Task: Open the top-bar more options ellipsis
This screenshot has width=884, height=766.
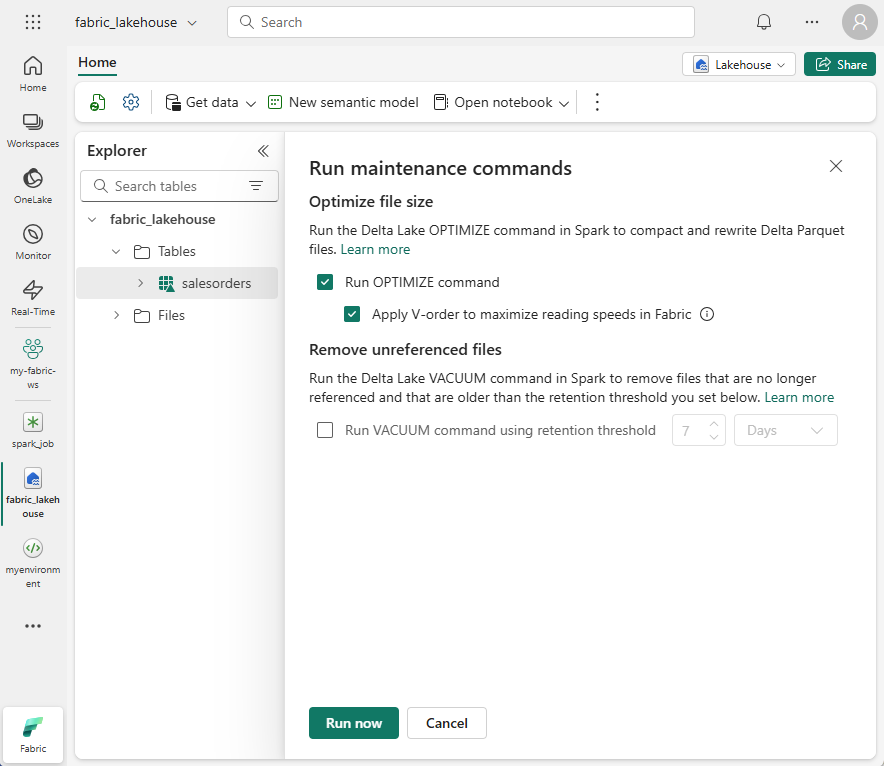Action: coord(812,22)
